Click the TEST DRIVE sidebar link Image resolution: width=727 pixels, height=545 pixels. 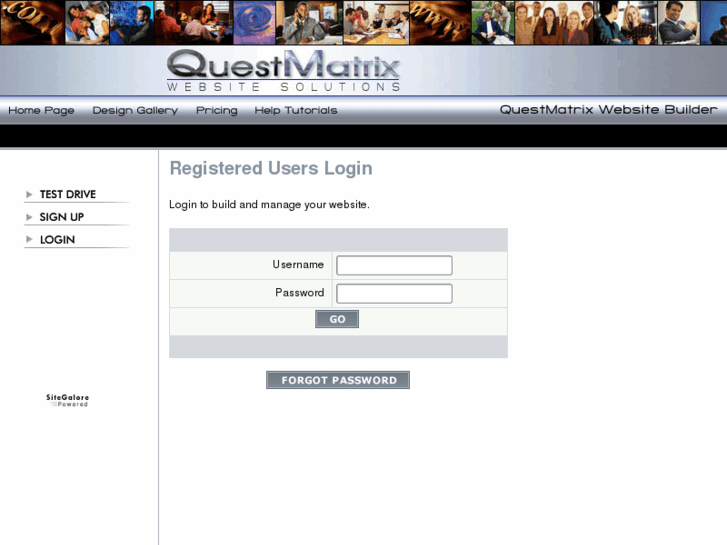pos(68,194)
